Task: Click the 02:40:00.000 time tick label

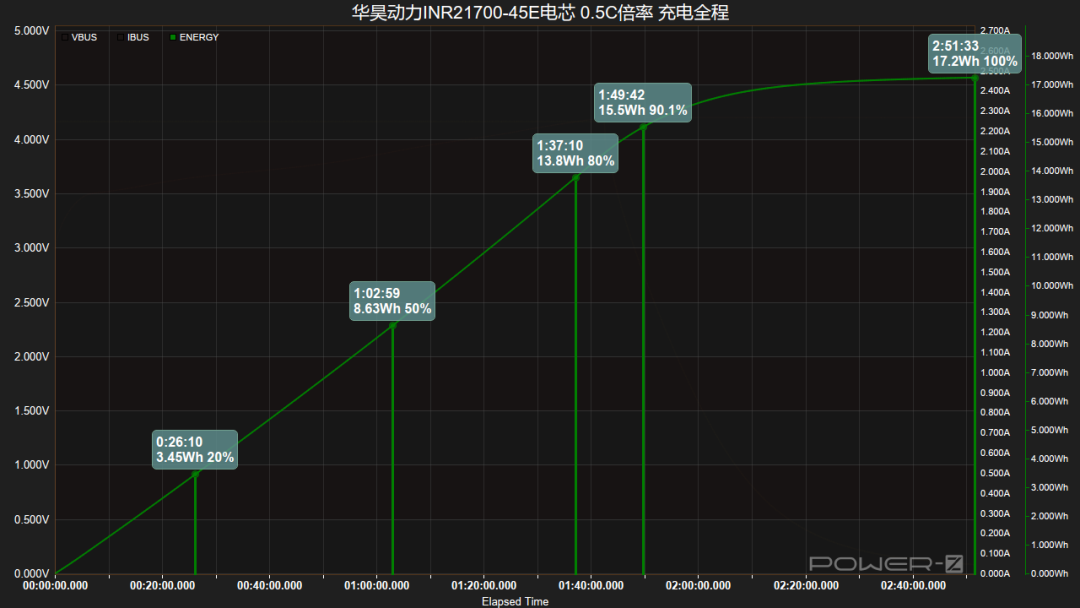Action: point(913,585)
